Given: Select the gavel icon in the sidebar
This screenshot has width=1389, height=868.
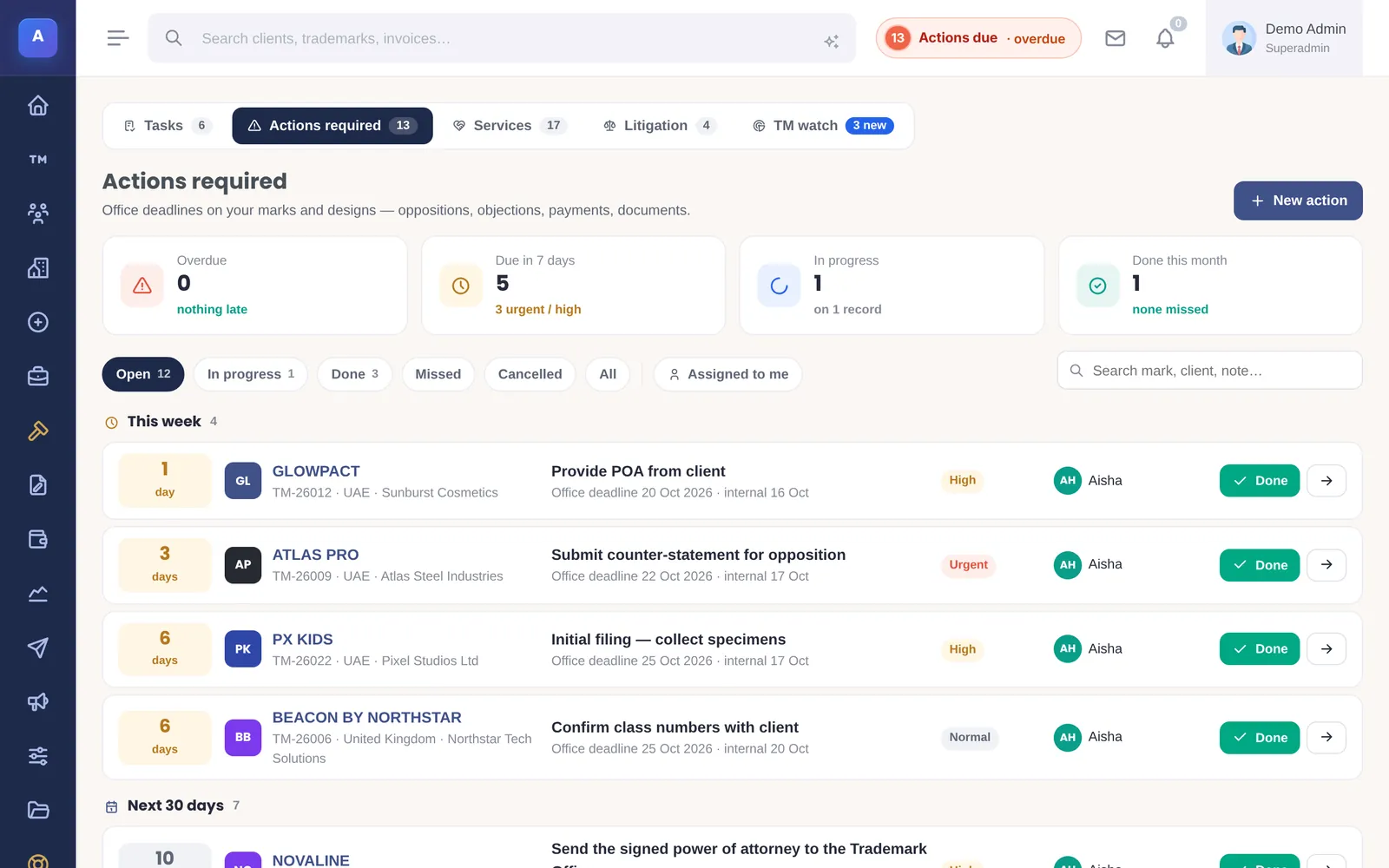Looking at the screenshot, I should pyautogui.click(x=37, y=431).
